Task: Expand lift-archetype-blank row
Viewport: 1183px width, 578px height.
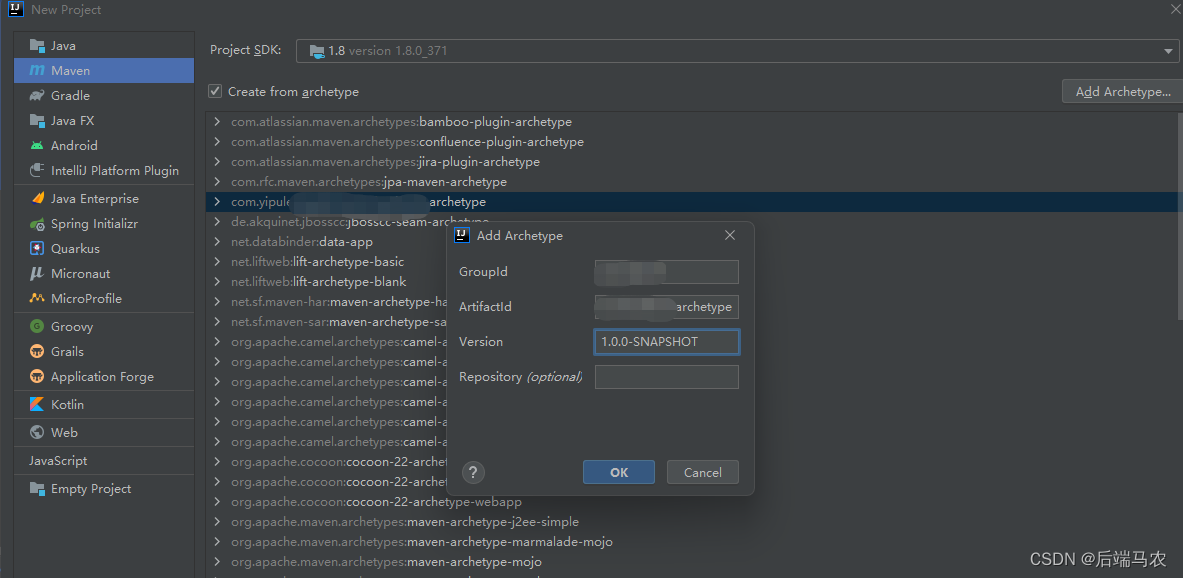Action: [x=217, y=282]
